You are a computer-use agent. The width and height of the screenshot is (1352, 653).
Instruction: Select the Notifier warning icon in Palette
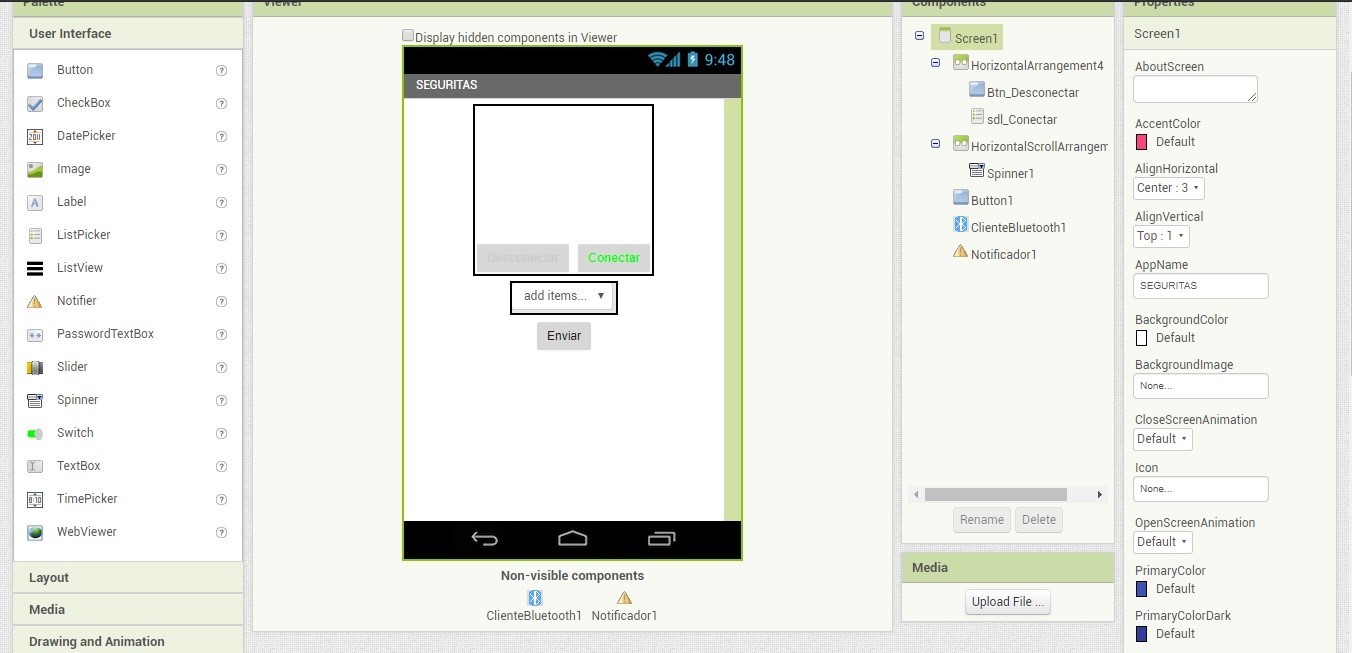coord(34,300)
